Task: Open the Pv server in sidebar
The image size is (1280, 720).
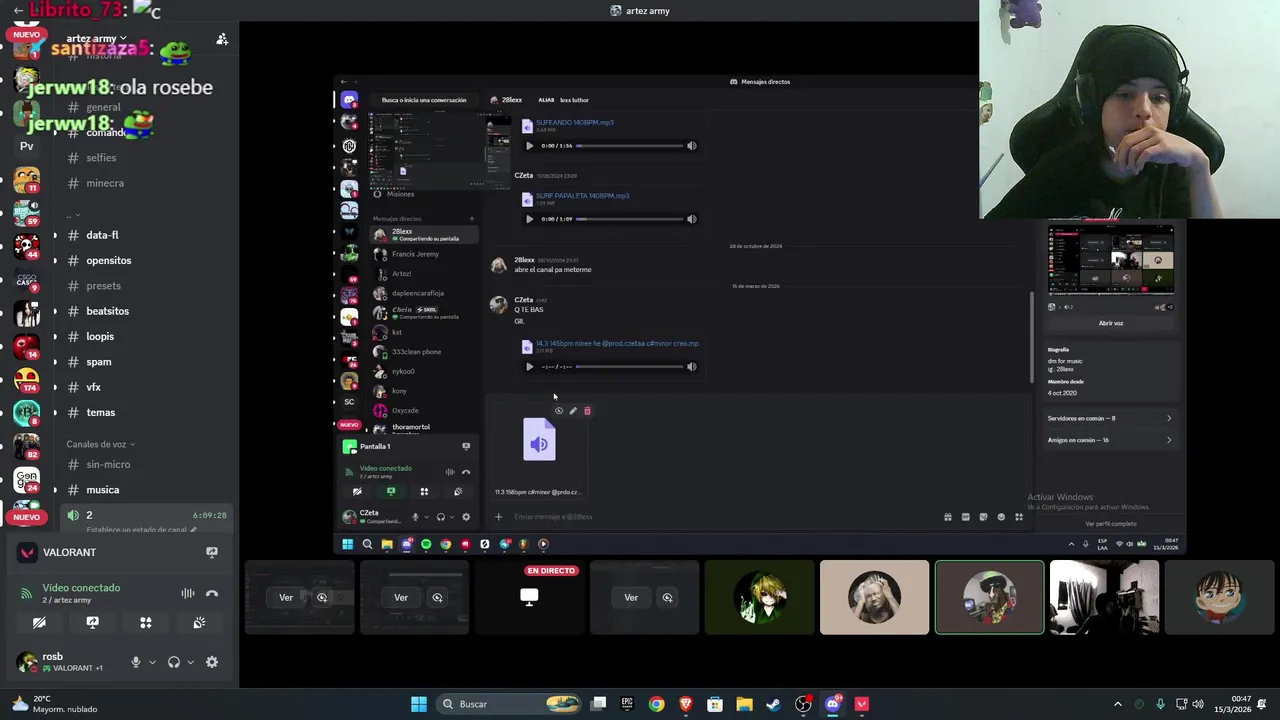Action: point(27,146)
